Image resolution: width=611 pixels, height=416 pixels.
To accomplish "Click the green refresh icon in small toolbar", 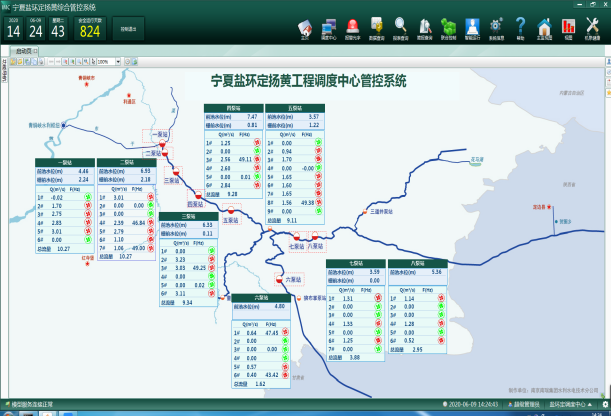I will pyautogui.click(x=134, y=62).
